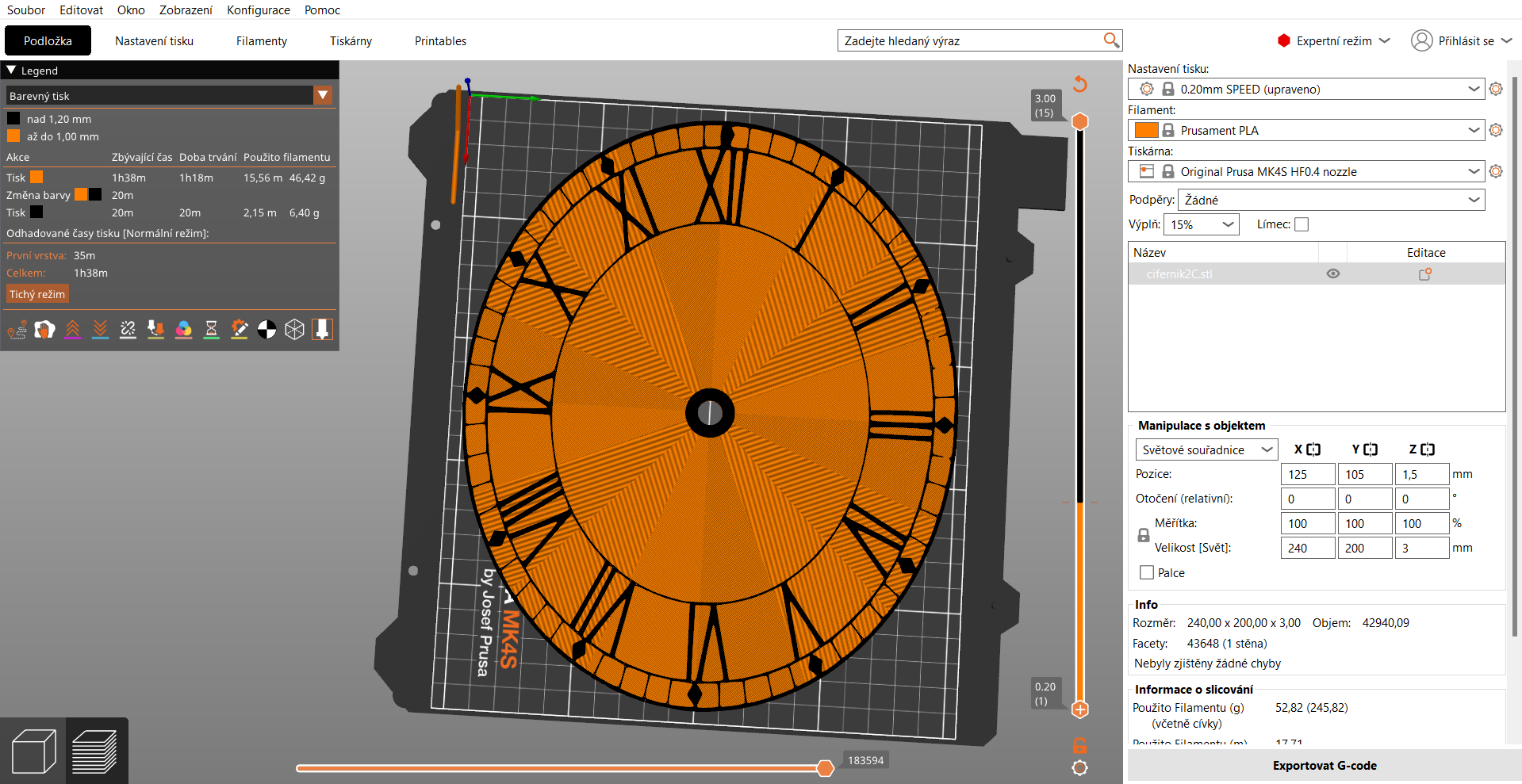Open the Soubor menu
The height and width of the screenshot is (784, 1522).
click(x=26, y=10)
